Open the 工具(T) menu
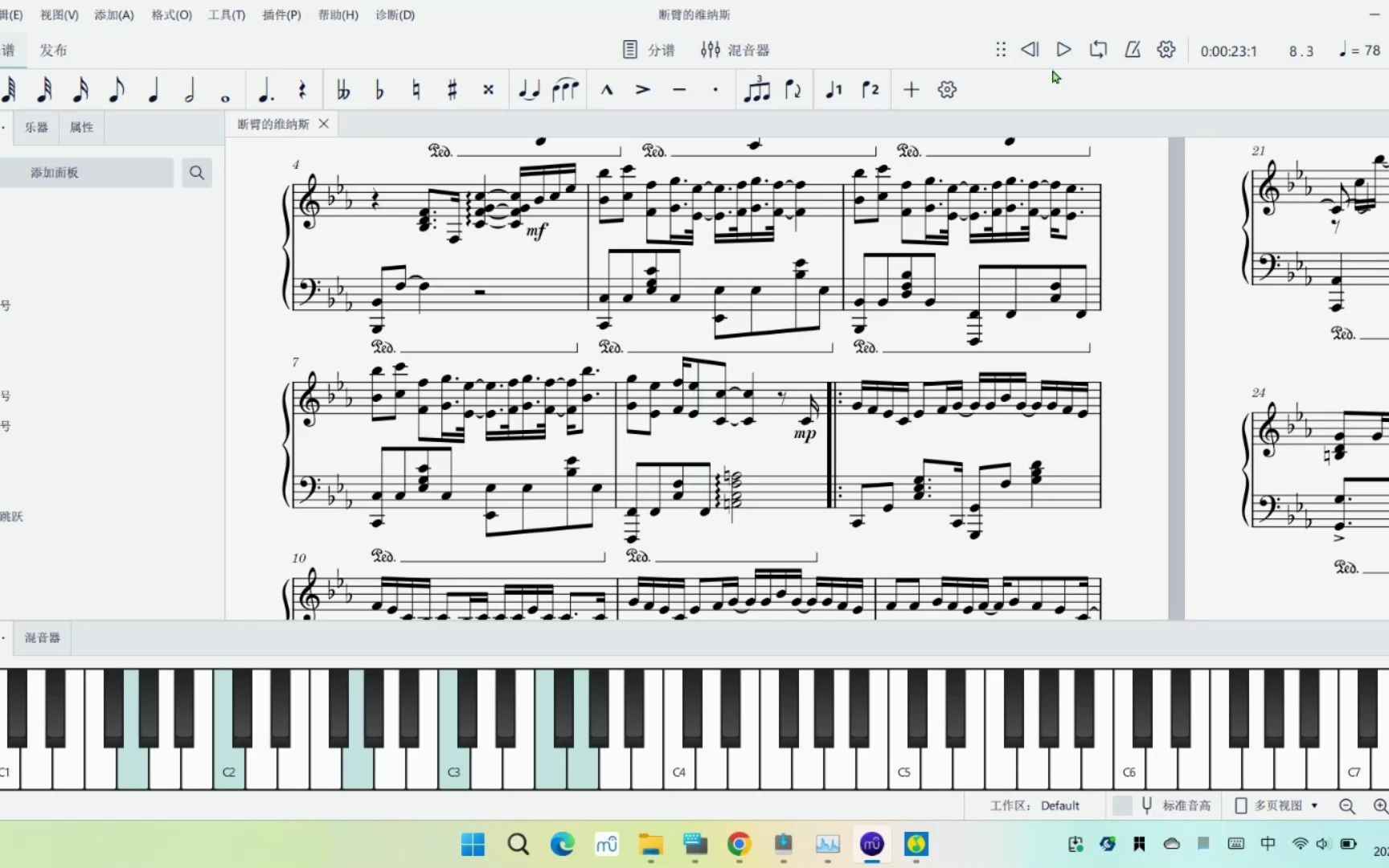 coord(227,14)
